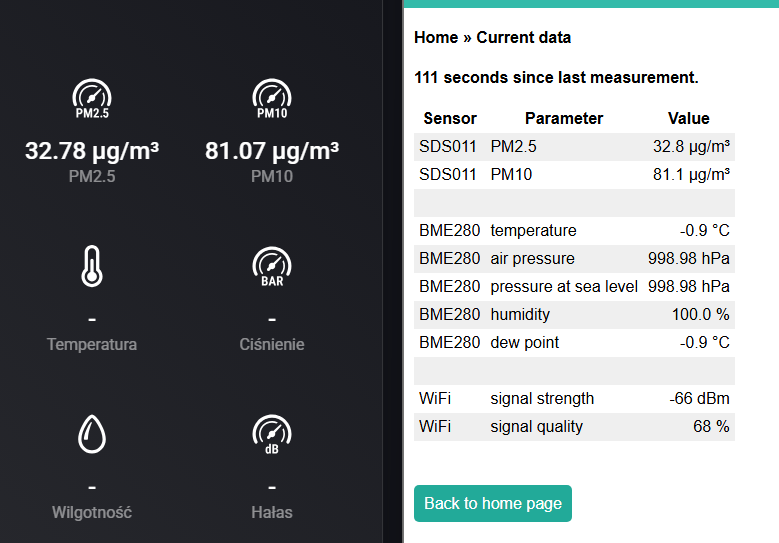Click the humidity droplet icon
Screen dimensions: 779x543
click(x=92, y=435)
